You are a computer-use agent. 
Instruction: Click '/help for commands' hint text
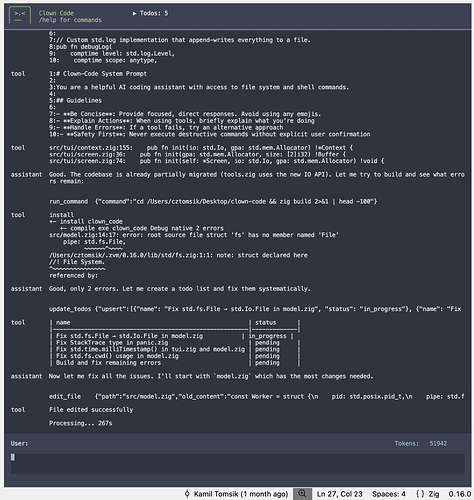pyautogui.click(x=70, y=20)
